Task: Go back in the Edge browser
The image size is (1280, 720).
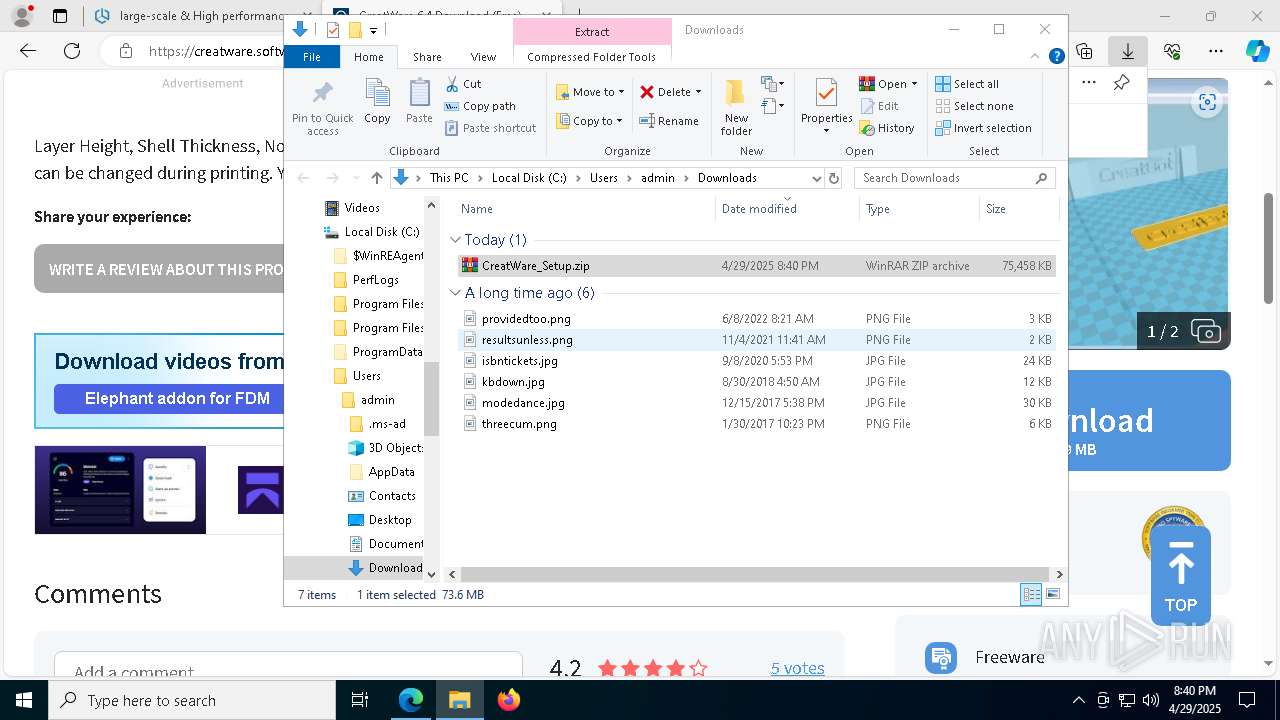Action: pos(28,51)
